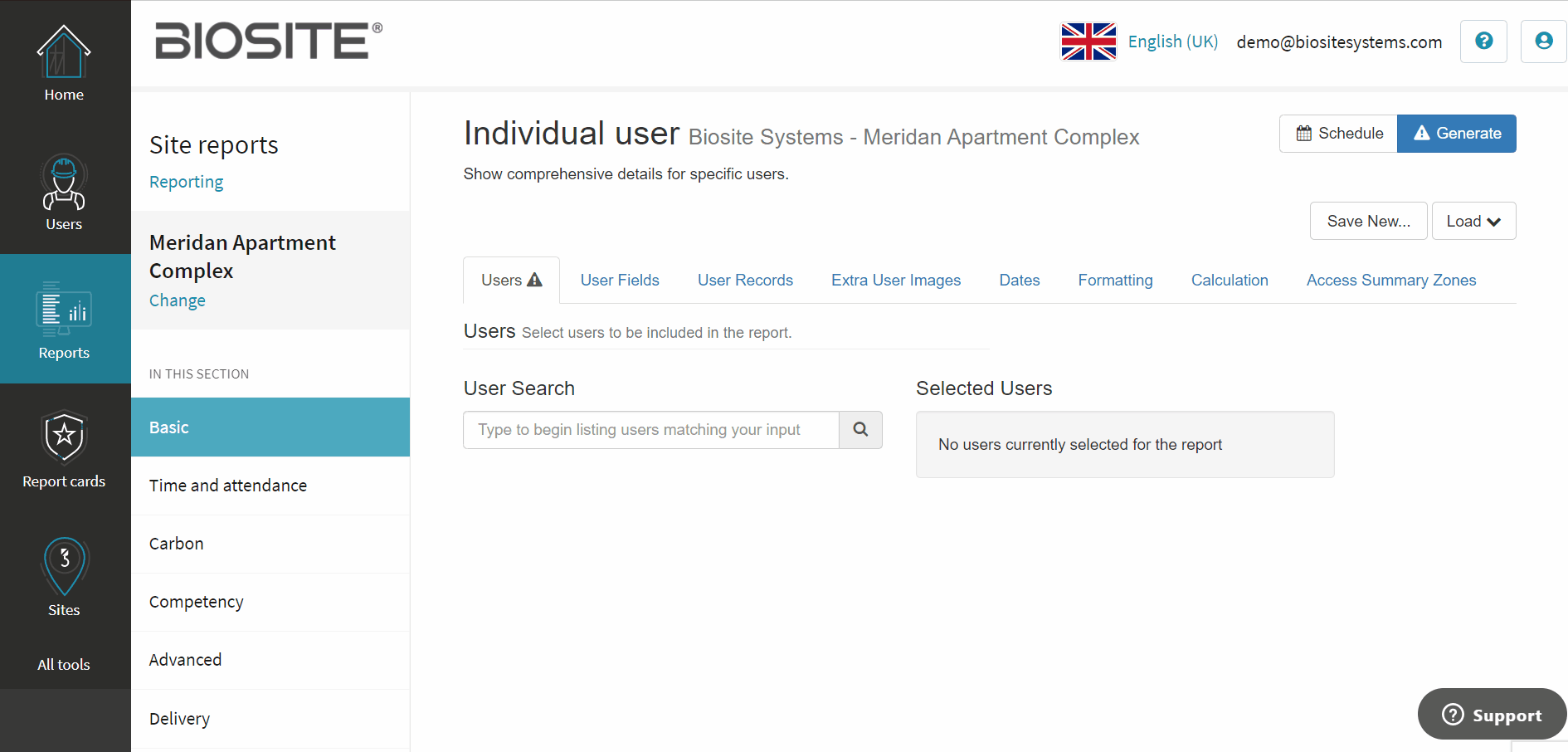Open the user account profile icon

[1543, 42]
